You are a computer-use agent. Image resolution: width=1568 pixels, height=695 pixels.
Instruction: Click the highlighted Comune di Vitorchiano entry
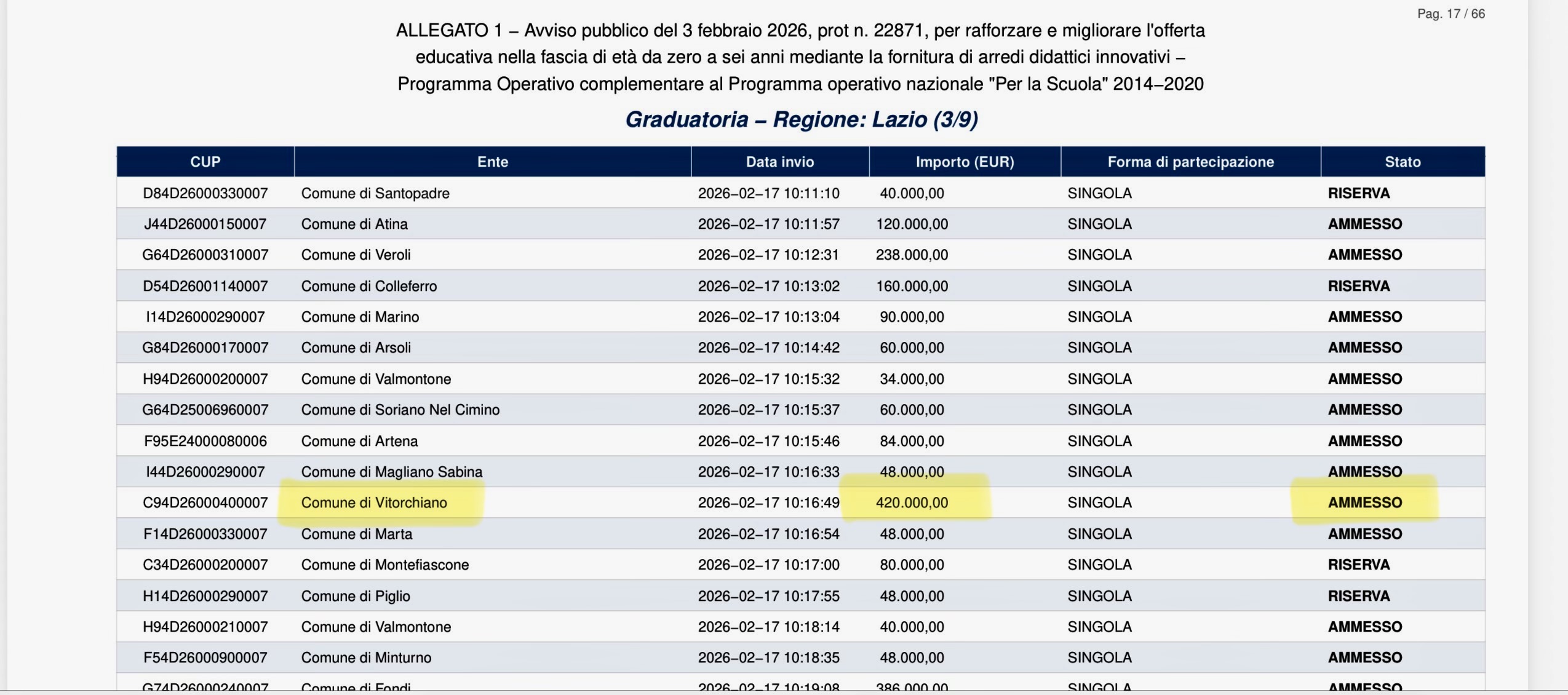coord(374,502)
